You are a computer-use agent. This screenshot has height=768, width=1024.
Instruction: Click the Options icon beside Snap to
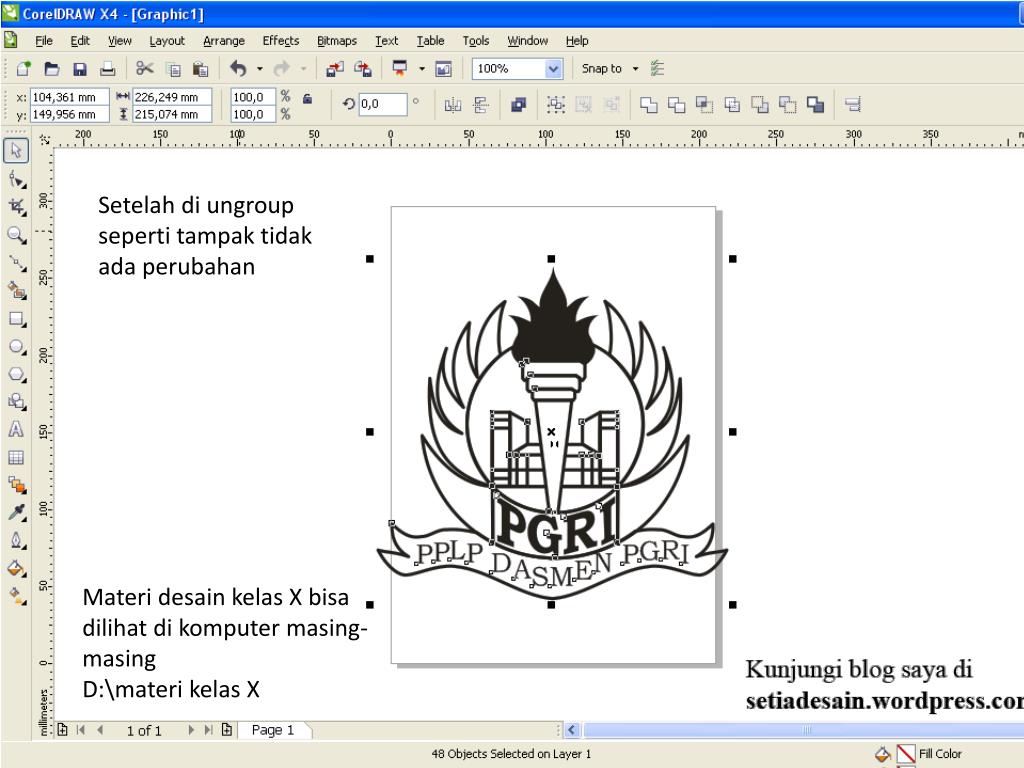657,69
